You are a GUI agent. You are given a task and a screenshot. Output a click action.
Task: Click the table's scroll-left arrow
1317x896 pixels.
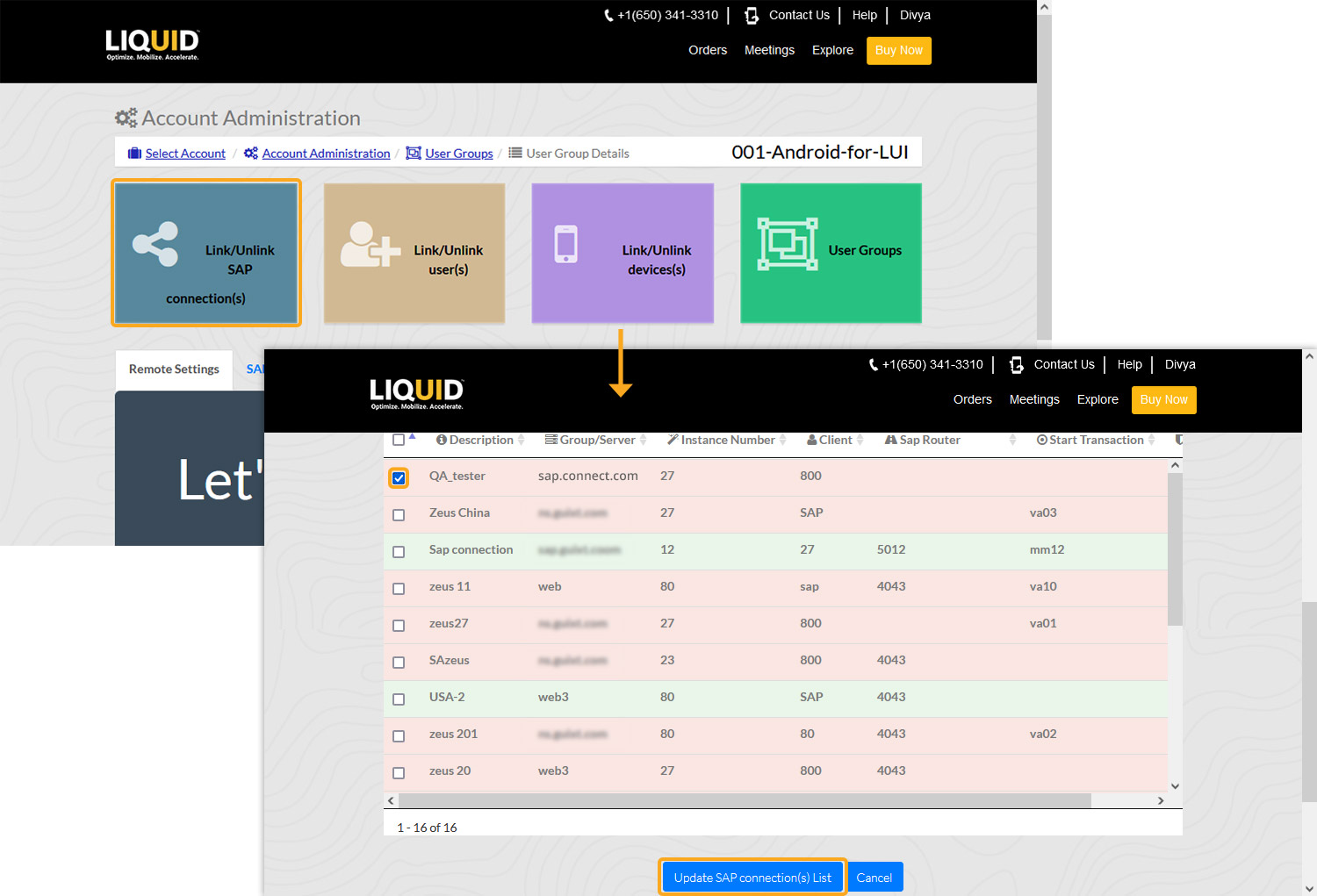coord(392,800)
